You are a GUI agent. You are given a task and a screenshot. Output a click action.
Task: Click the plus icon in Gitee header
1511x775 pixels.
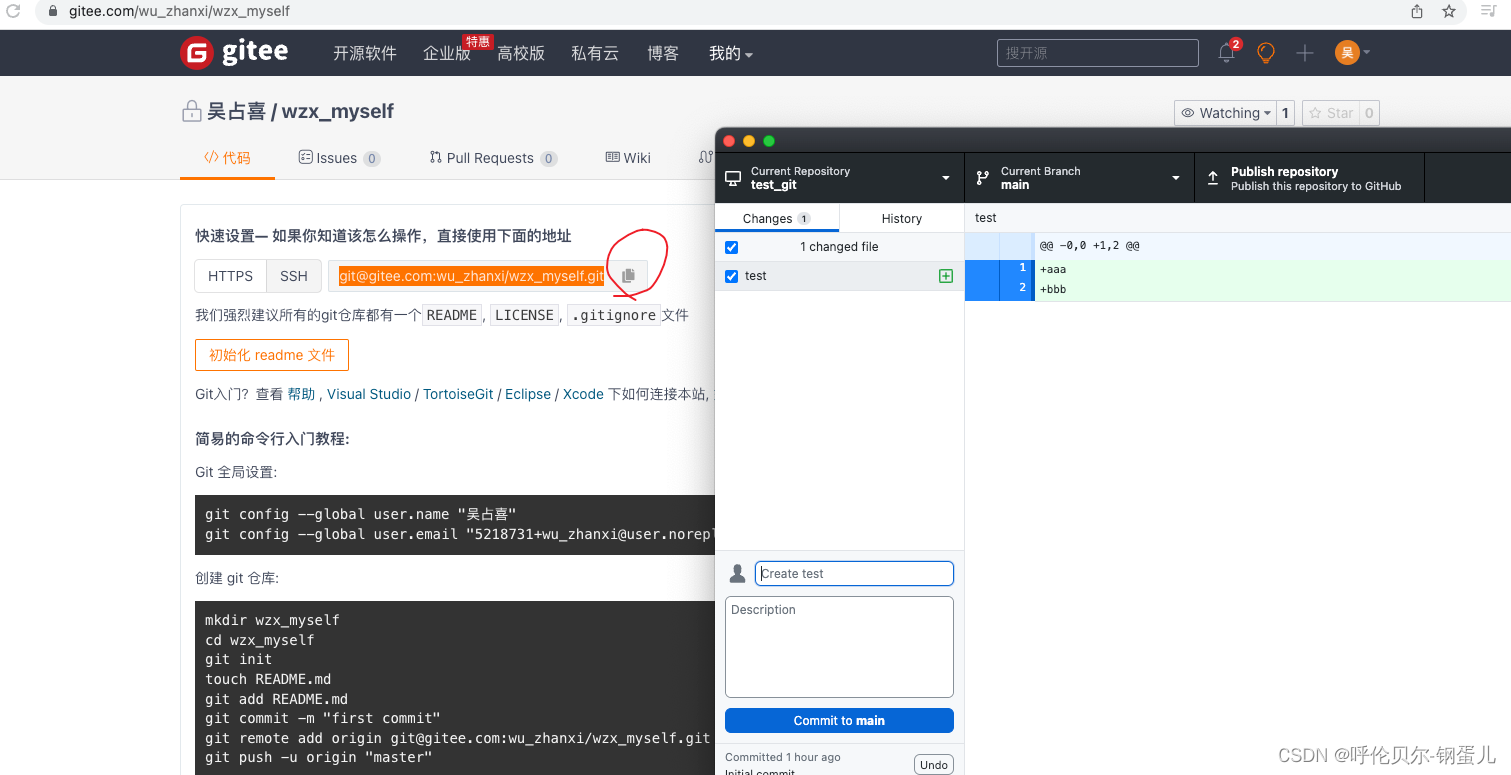click(1304, 53)
